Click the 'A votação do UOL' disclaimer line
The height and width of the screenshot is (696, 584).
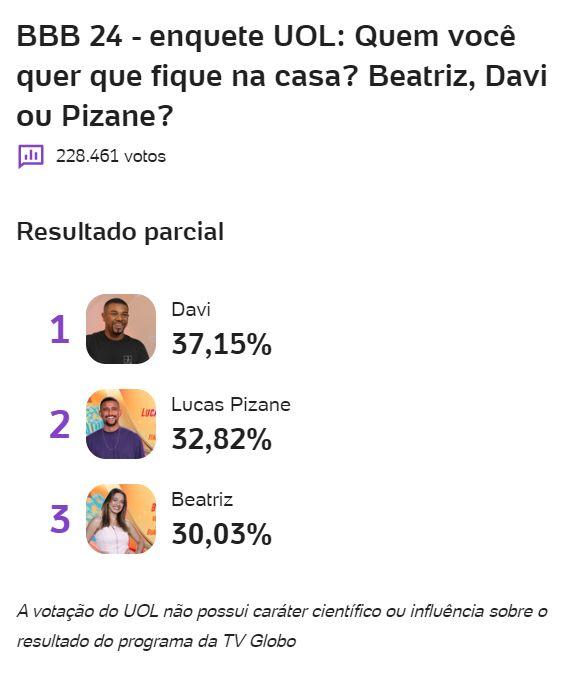(x=282, y=612)
